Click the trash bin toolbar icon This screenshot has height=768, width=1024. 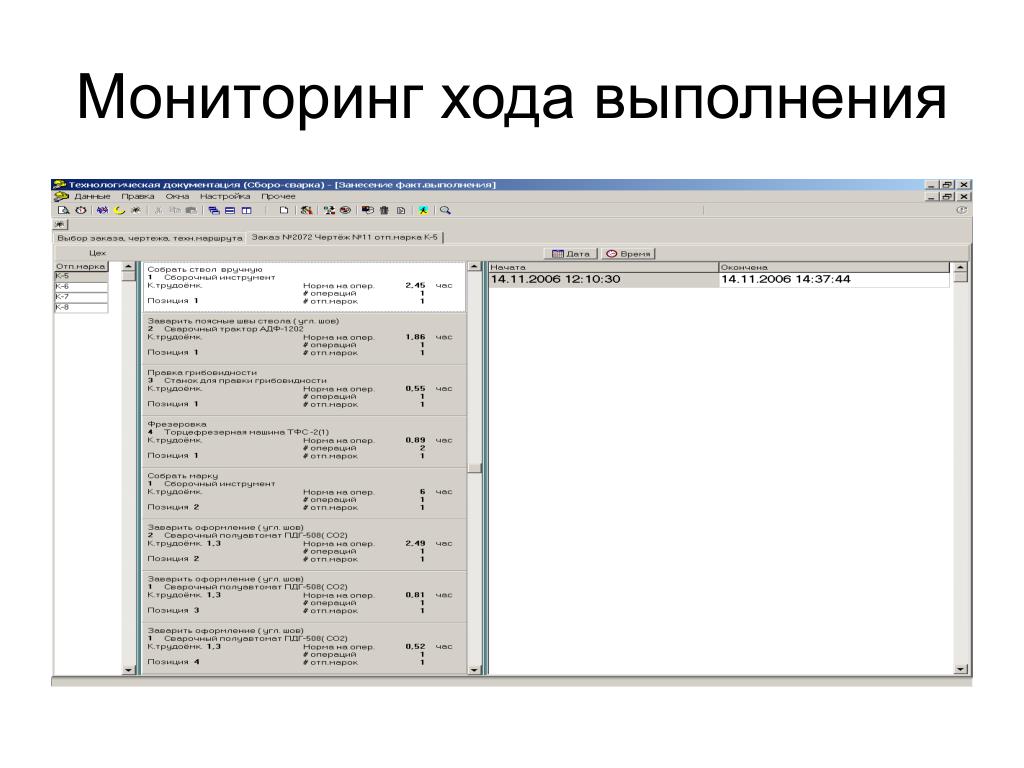(x=384, y=210)
